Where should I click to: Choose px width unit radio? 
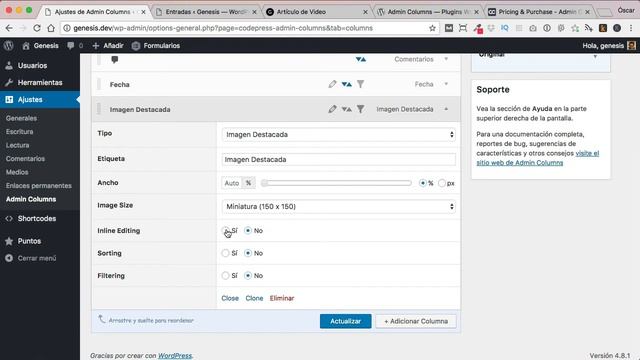pyautogui.click(x=442, y=183)
